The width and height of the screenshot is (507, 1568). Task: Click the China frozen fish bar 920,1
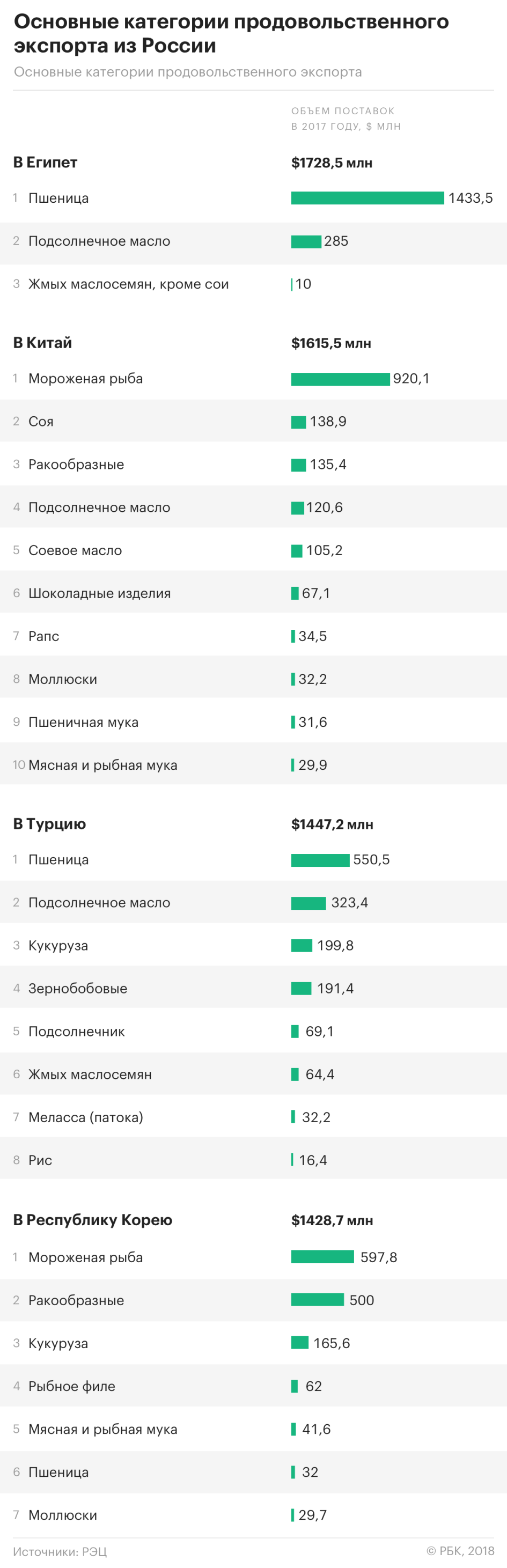click(340, 379)
